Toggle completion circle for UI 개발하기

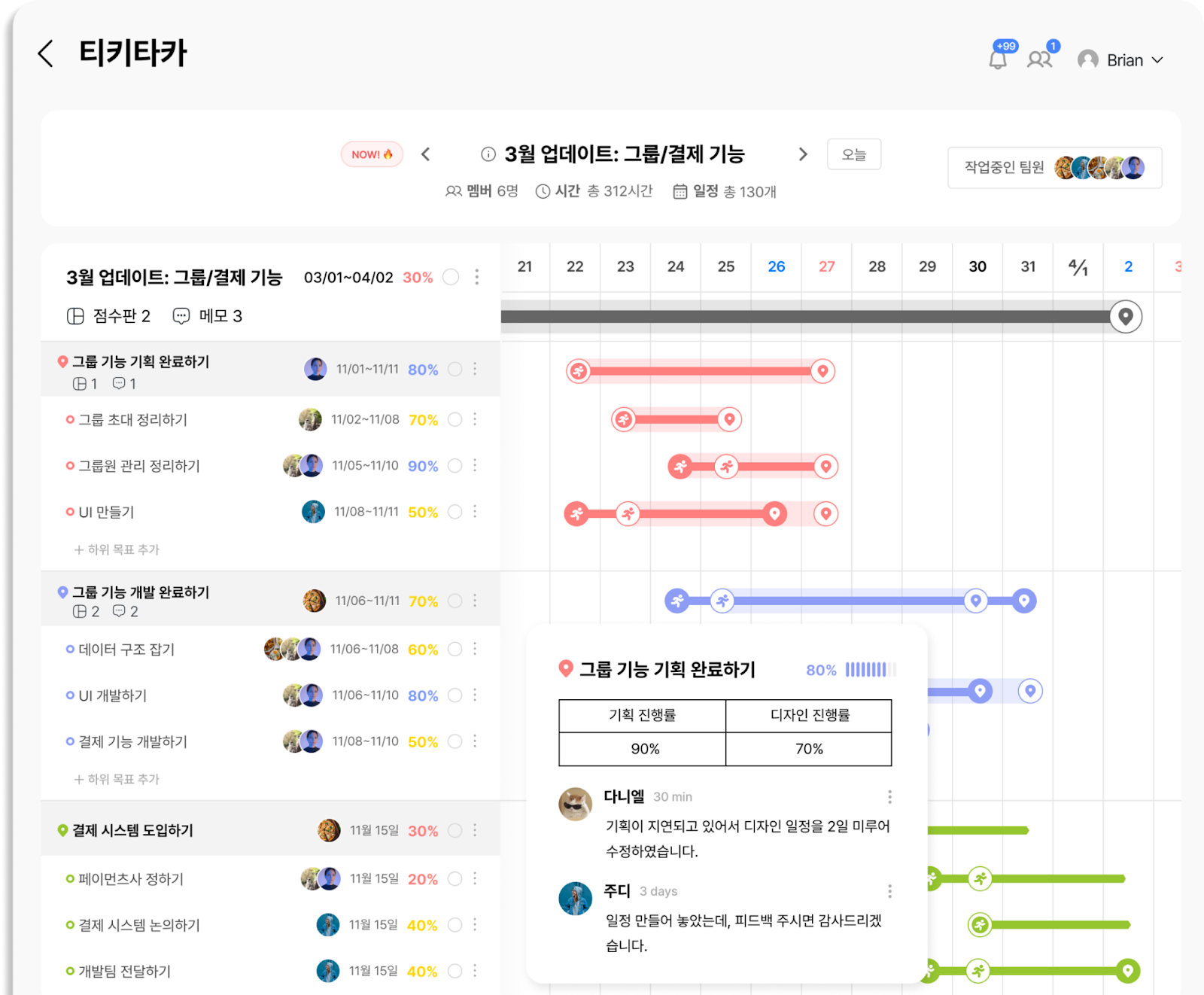[455, 695]
